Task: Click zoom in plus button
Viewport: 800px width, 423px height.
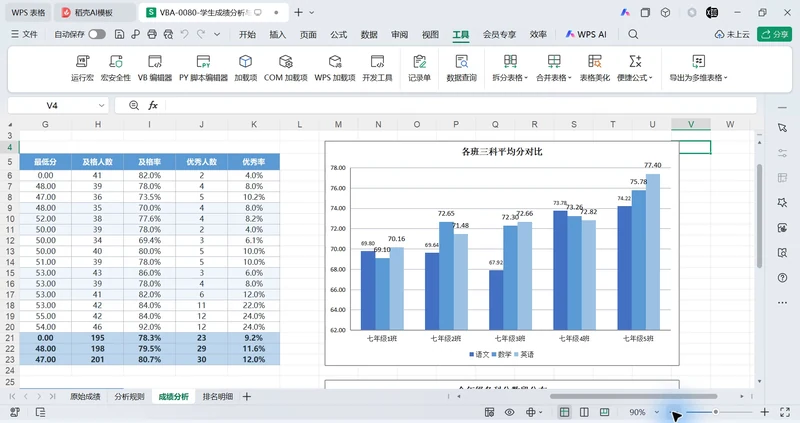Action: coord(765,412)
